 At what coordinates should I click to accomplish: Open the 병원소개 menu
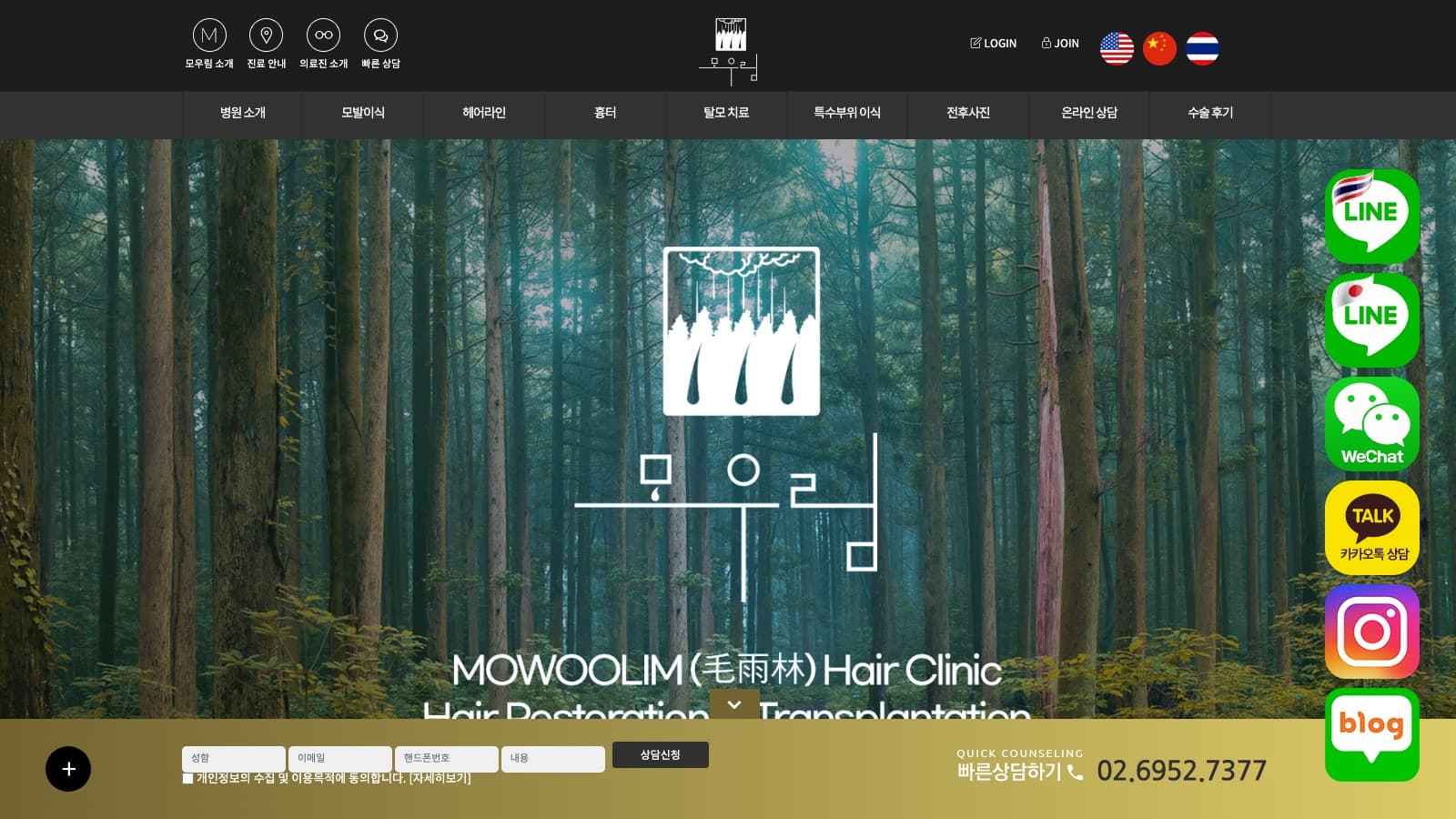[x=242, y=113]
